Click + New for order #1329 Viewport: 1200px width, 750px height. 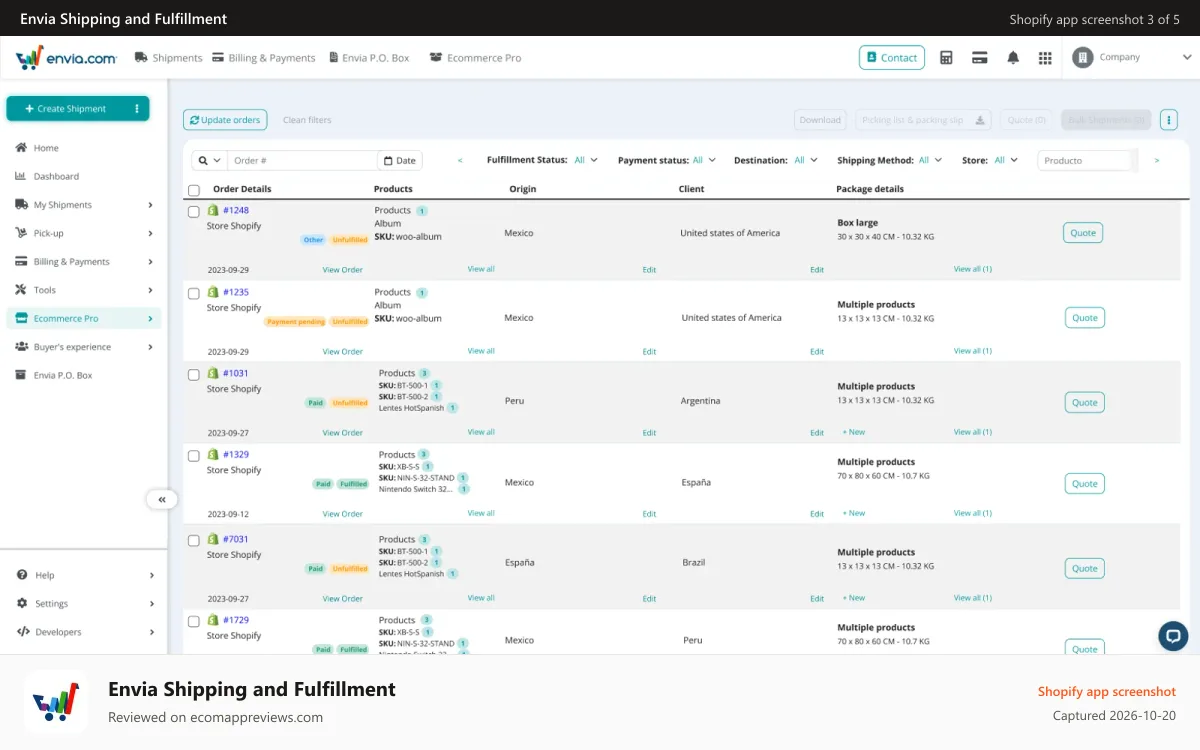tap(854, 513)
